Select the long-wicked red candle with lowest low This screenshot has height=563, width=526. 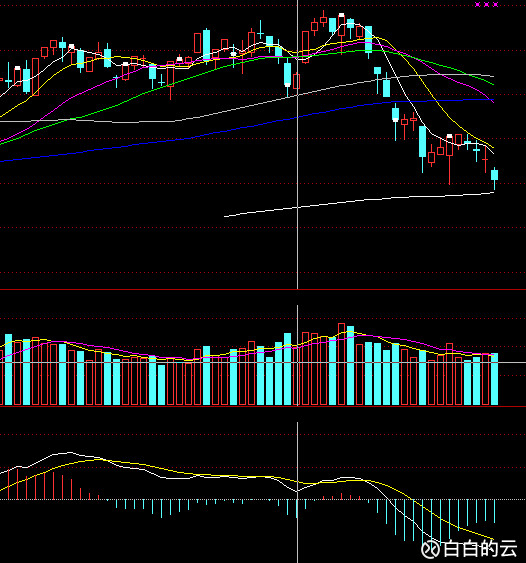[x=450, y=159]
